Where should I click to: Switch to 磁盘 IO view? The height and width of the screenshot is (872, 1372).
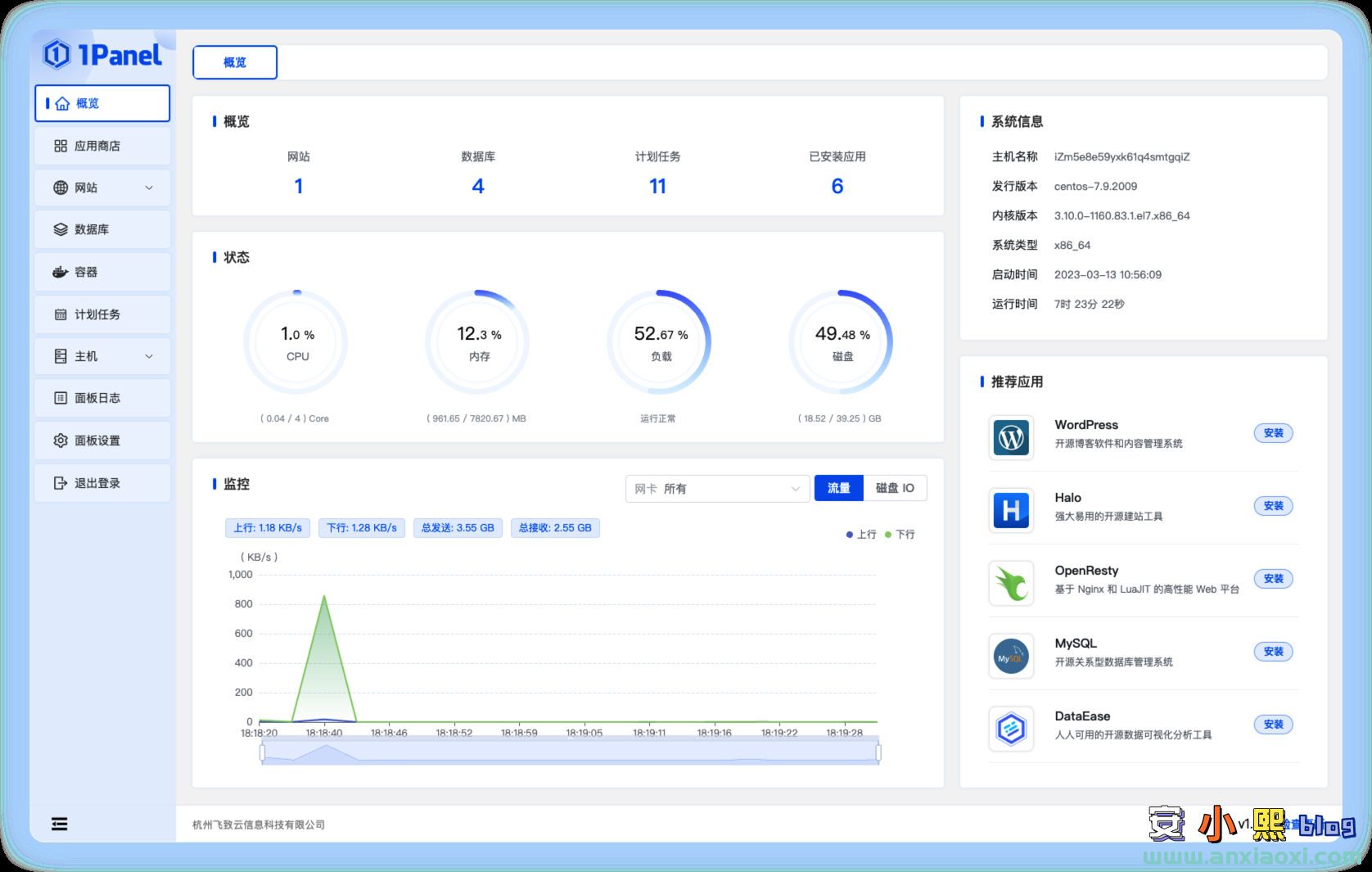click(x=895, y=488)
